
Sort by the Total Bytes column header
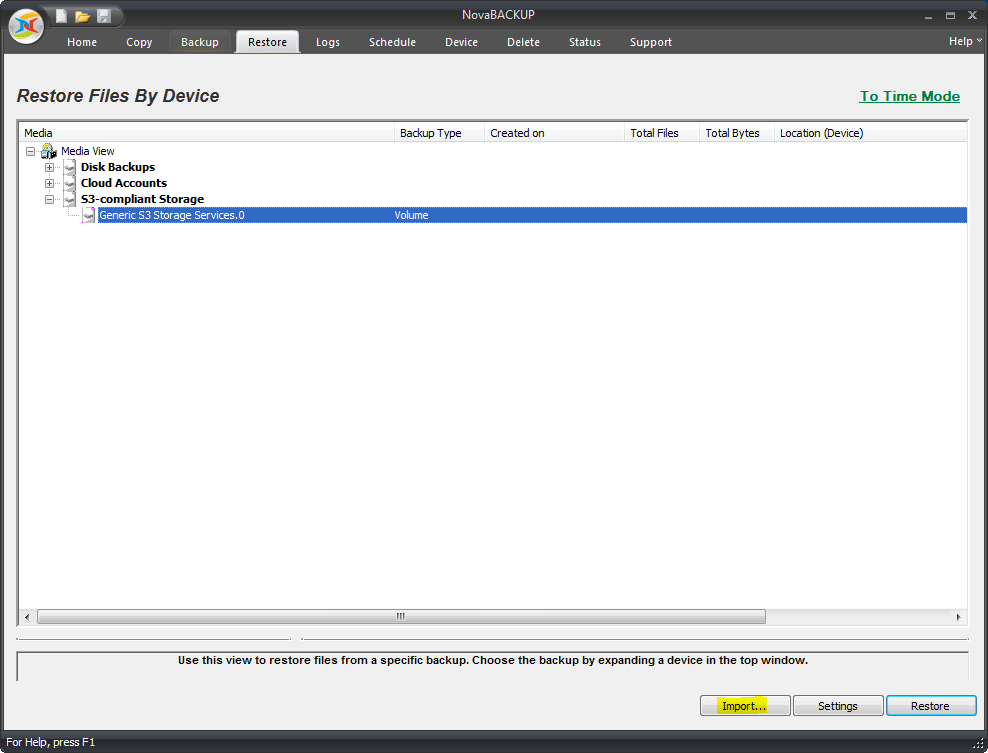737,133
